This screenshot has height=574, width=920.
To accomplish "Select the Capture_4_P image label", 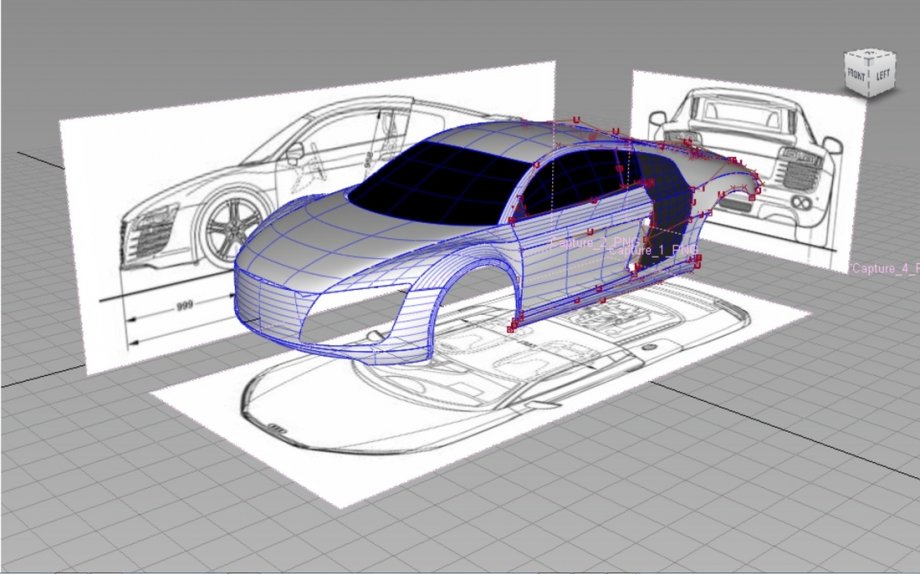I will click(x=884, y=268).
